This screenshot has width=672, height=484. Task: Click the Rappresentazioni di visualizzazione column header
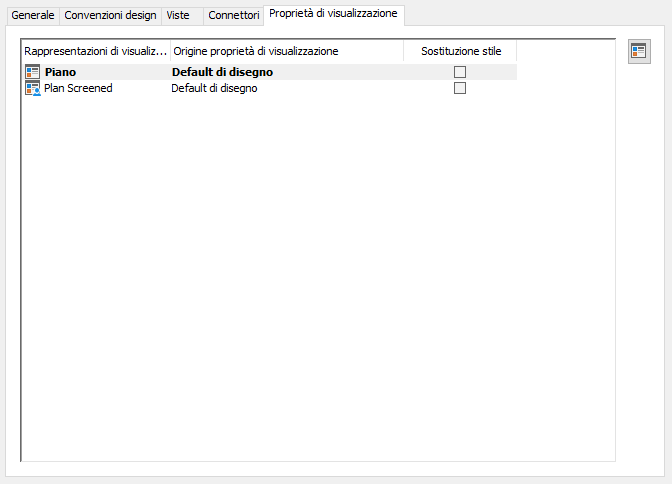point(95,51)
